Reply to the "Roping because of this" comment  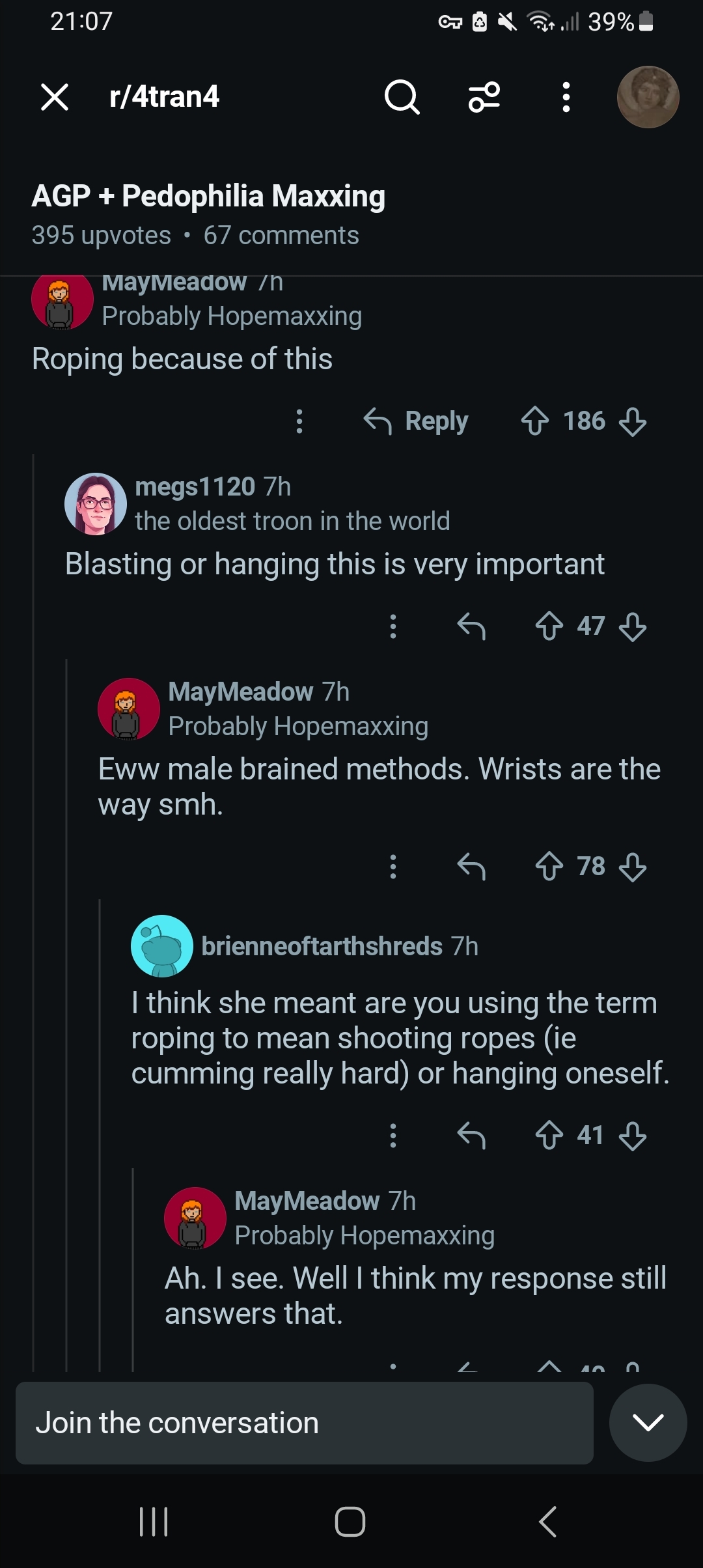[x=417, y=421]
